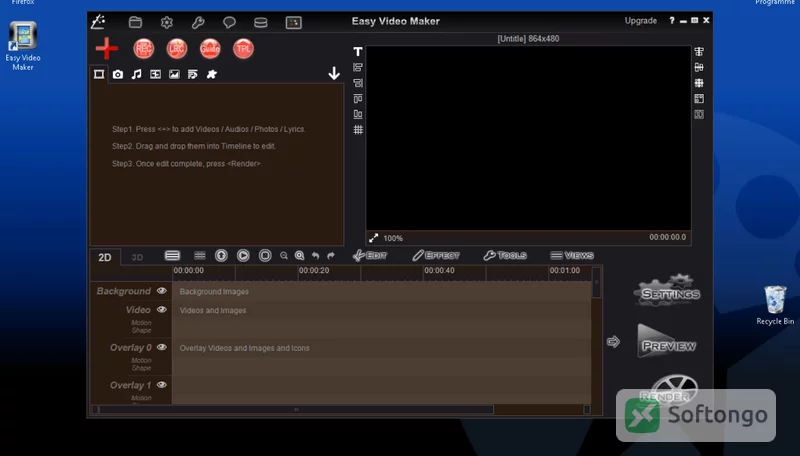Click the timeline grid view icon
Screen dimensions: 800x456
tap(199, 256)
